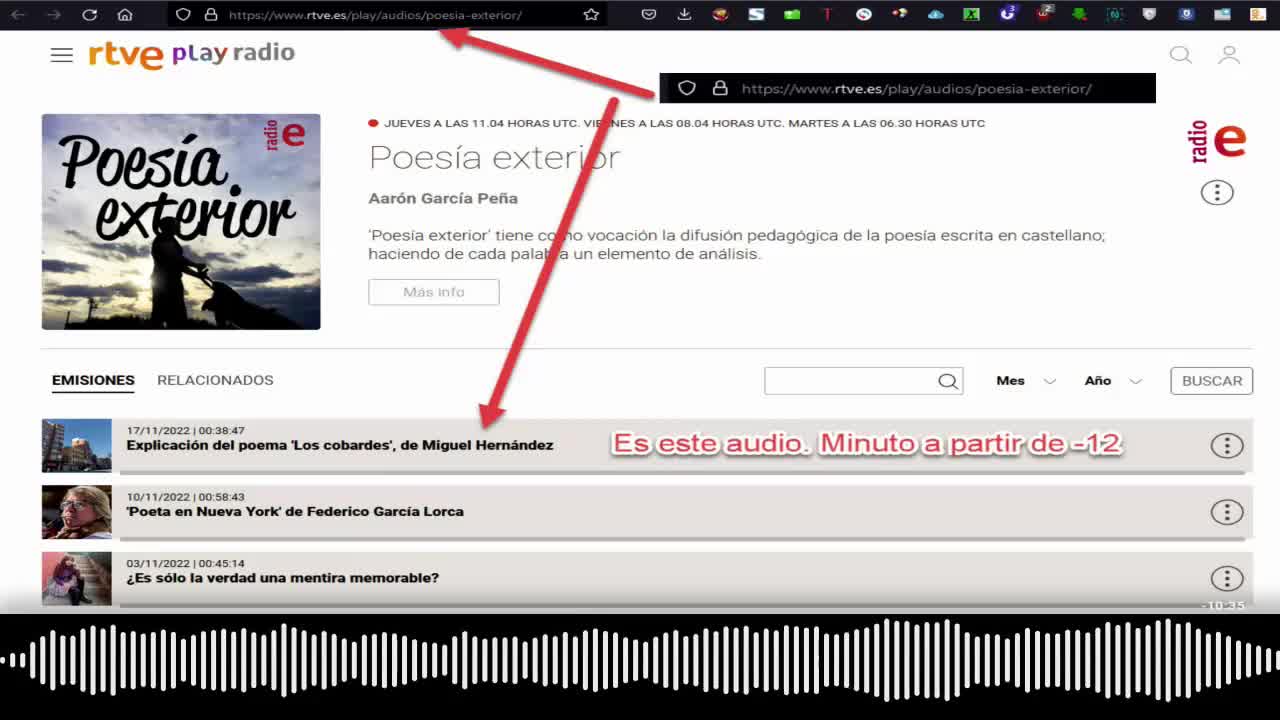Screen dimensions: 1280x720
Task: Open thumbnail of 'mentira memorable' episode
Action: click(77, 578)
